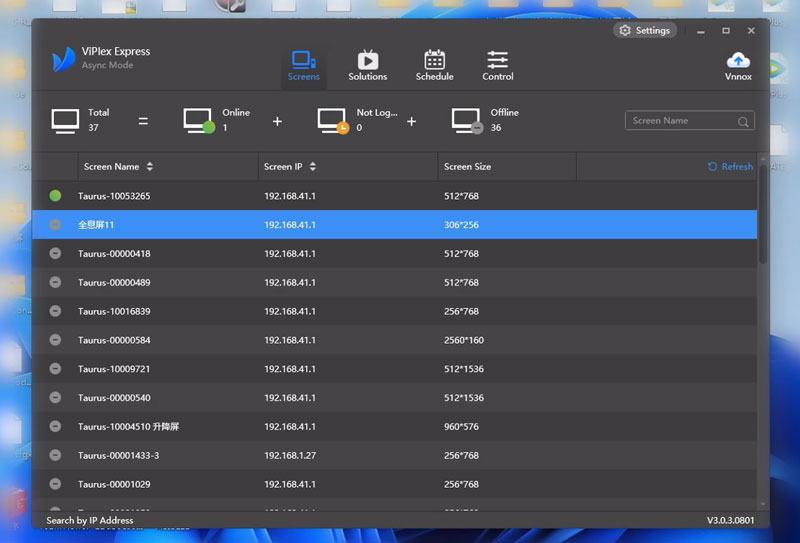Screen dimensions: 800x543
Task: Minimize the ViPlex Express window
Action: click(x=701, y=31)
